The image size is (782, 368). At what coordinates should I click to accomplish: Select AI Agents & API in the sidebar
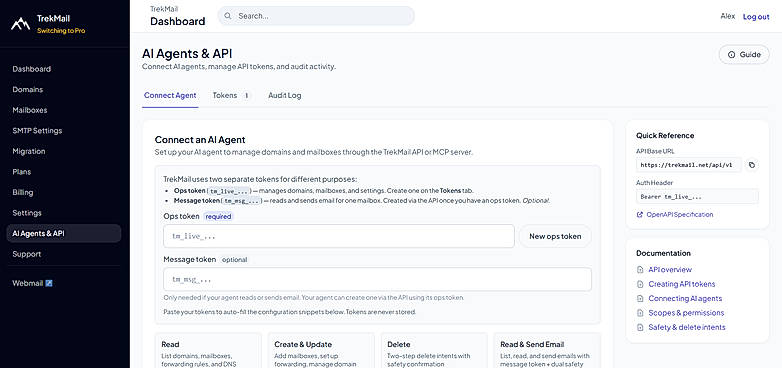[64, 233]
